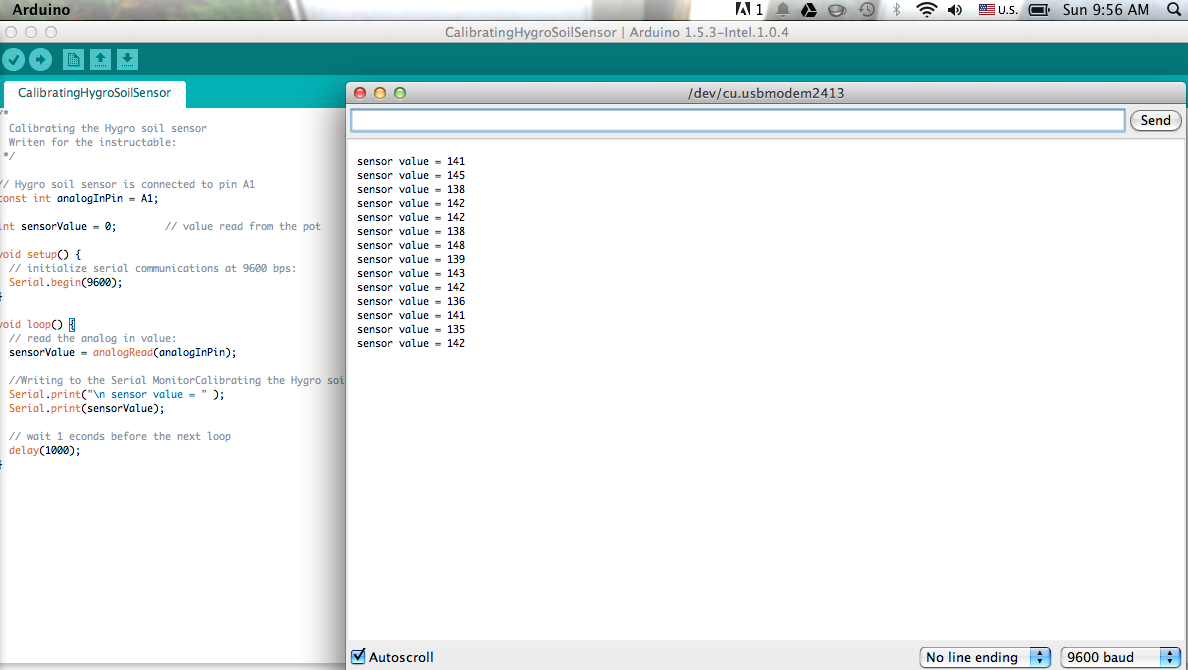Image resolution: width=1188 pixels, height=670 pixels.
Task: Open the No line ending dropdown
Action: coord(985,657)
